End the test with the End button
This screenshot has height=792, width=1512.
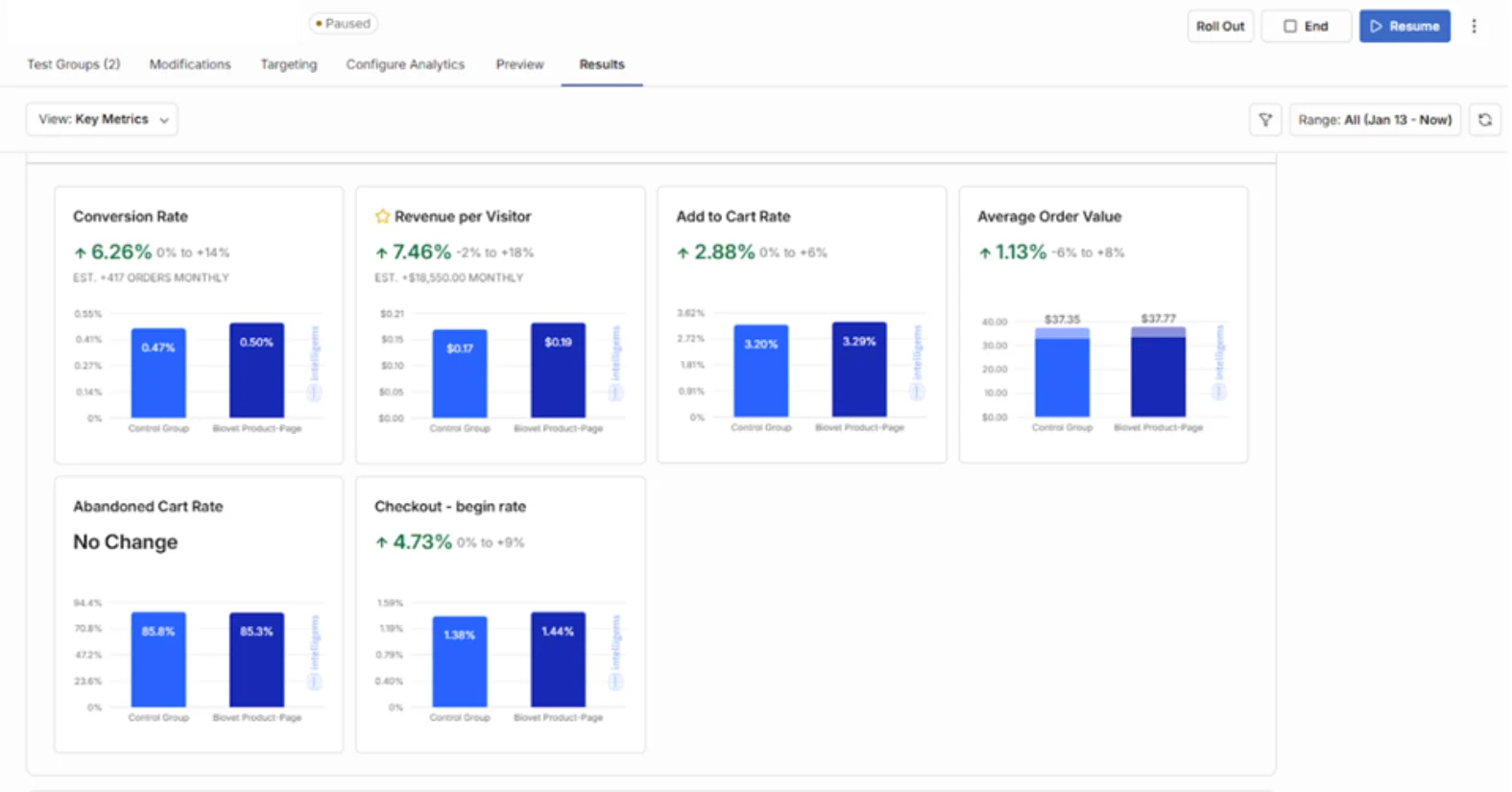point(1307,26)
